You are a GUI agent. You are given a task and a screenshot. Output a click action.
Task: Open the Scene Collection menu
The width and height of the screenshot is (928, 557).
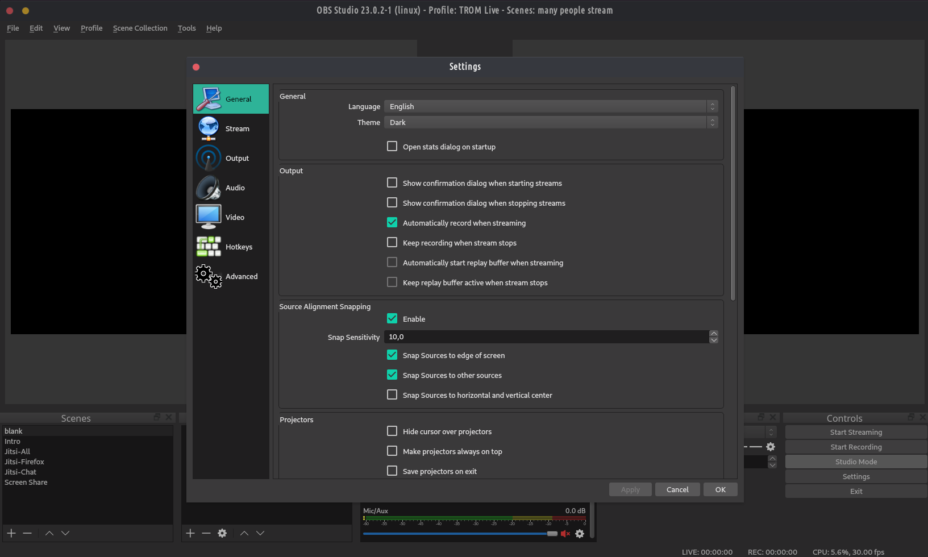pyautogui.click(x=140, y=28)
